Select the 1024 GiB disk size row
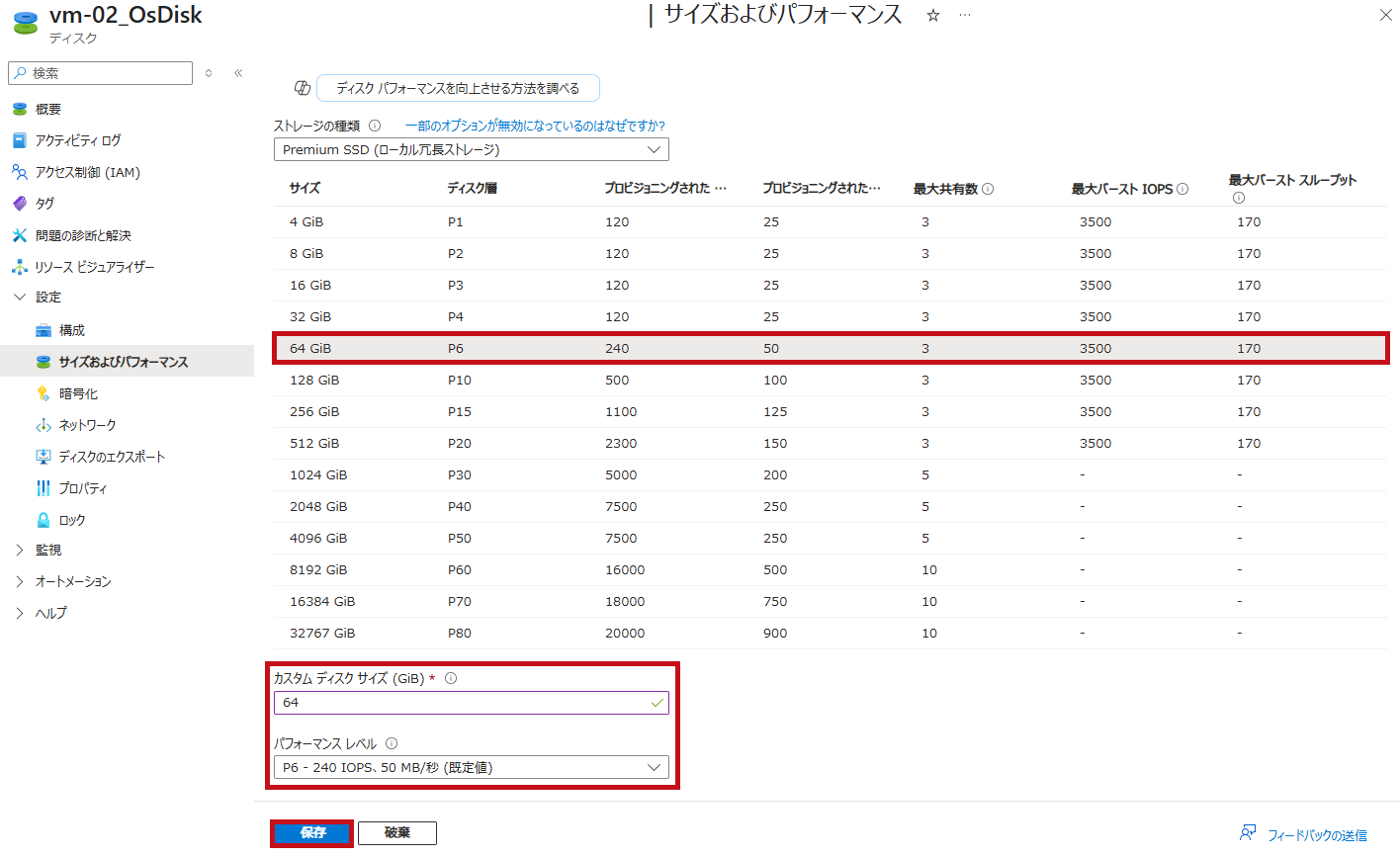 (x=830, y=475)
